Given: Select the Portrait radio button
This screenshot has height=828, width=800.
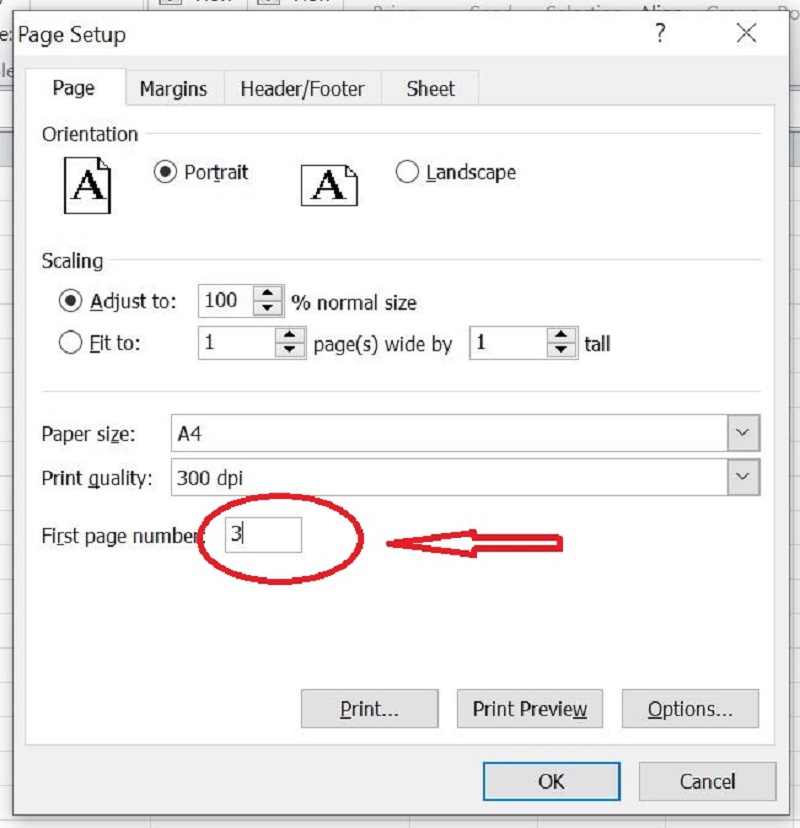Looking at the screenshot, I should coord(165,172).
